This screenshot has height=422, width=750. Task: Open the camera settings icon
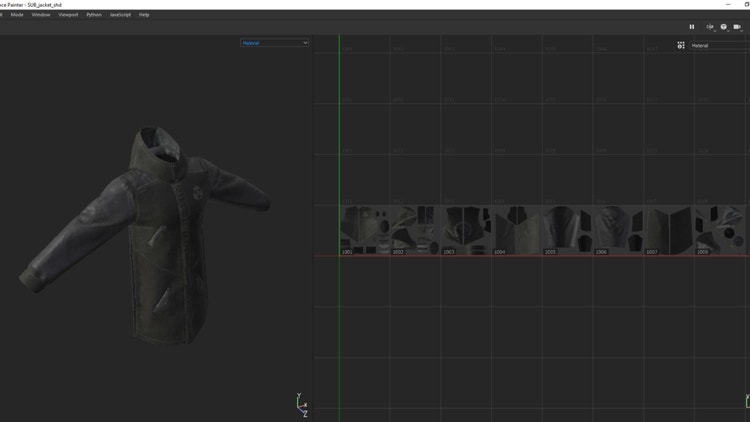[x=737, y=27]
